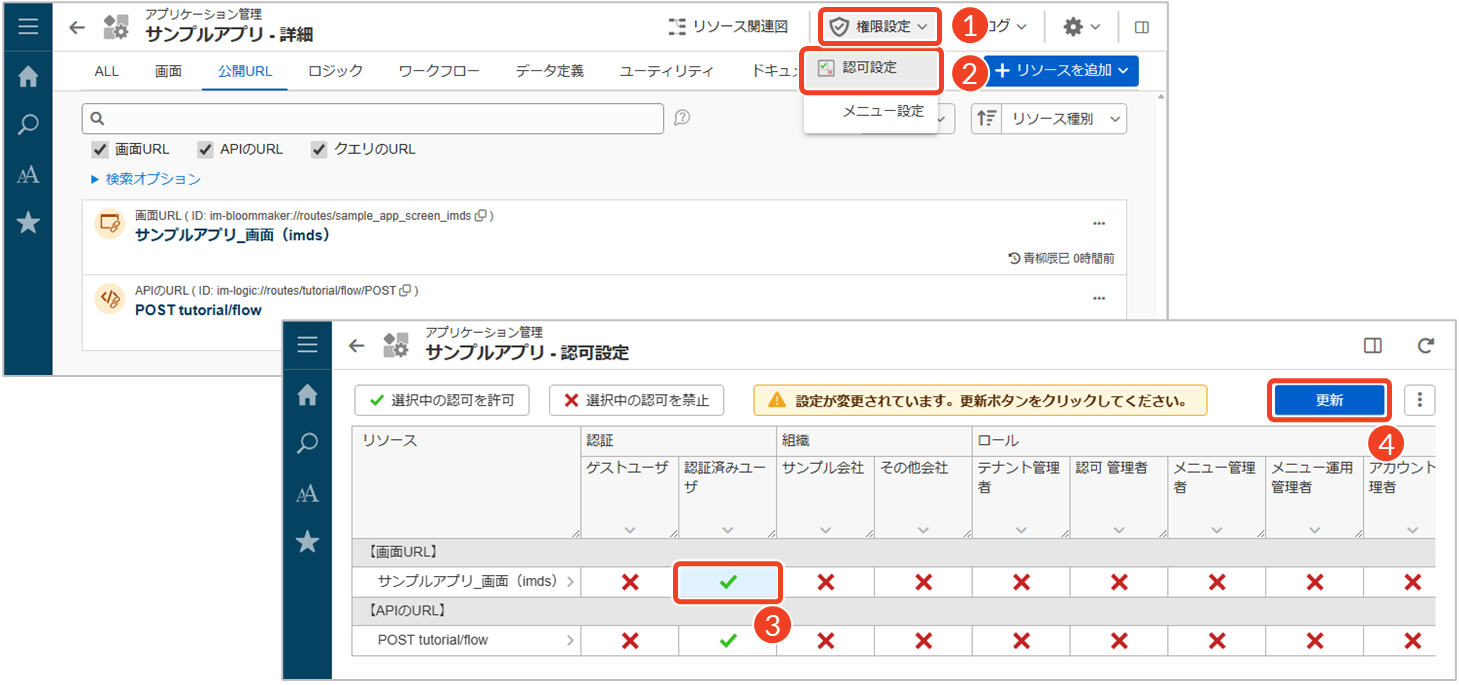
Task: Click the 選択中の認可を許可 button
Action: pos(441,400)
